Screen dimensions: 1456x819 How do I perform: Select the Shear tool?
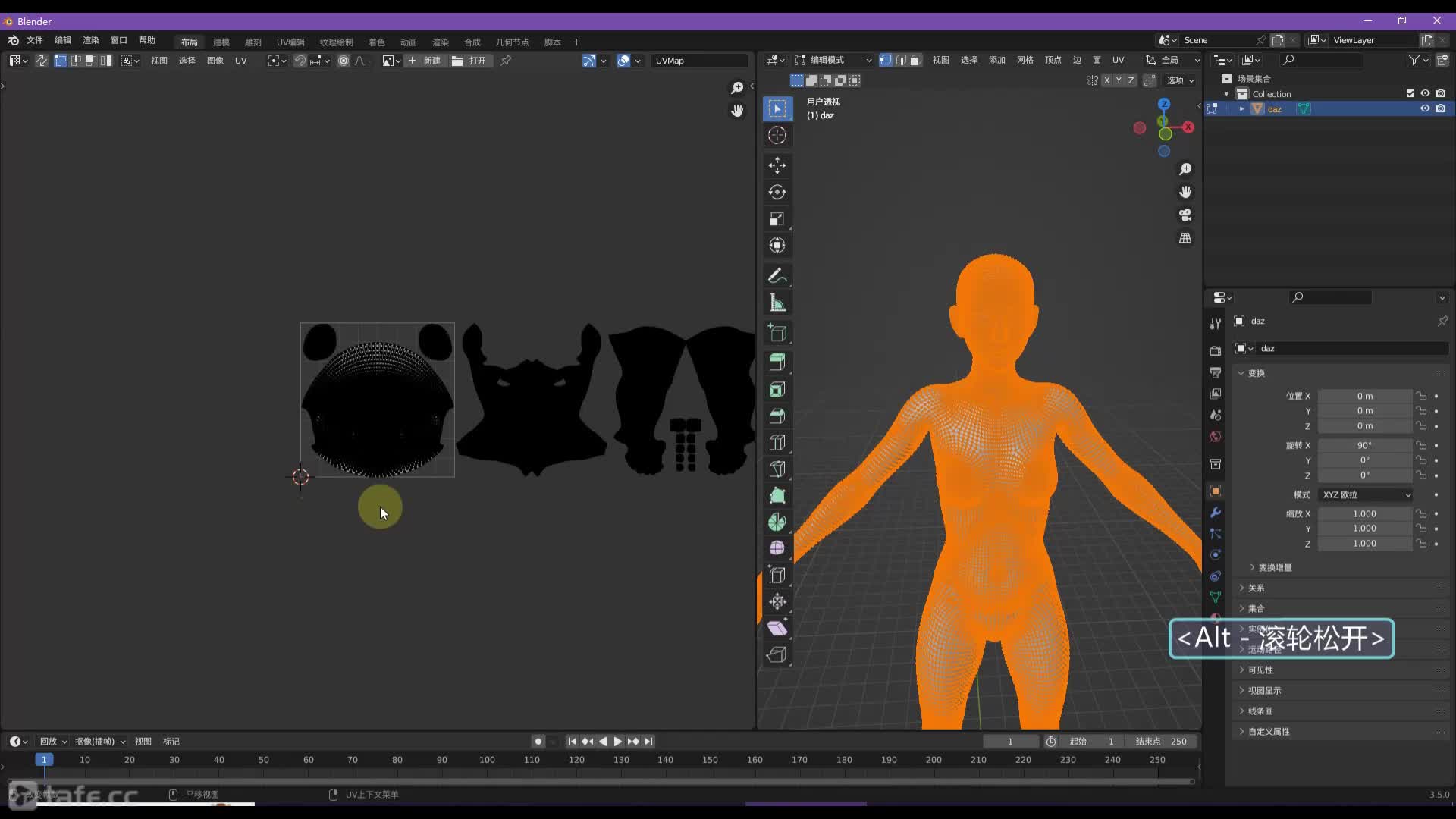click(777, 629)
